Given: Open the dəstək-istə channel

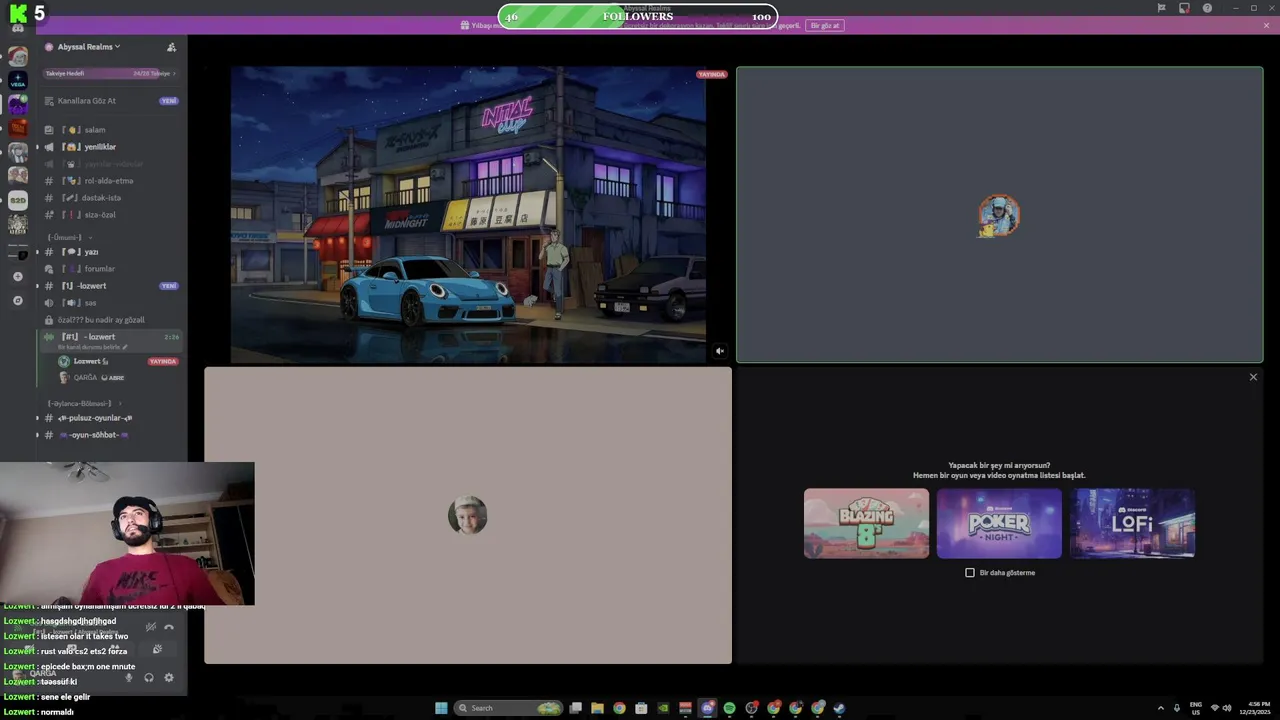Looking at the screenshot, I should coord(110,198).
